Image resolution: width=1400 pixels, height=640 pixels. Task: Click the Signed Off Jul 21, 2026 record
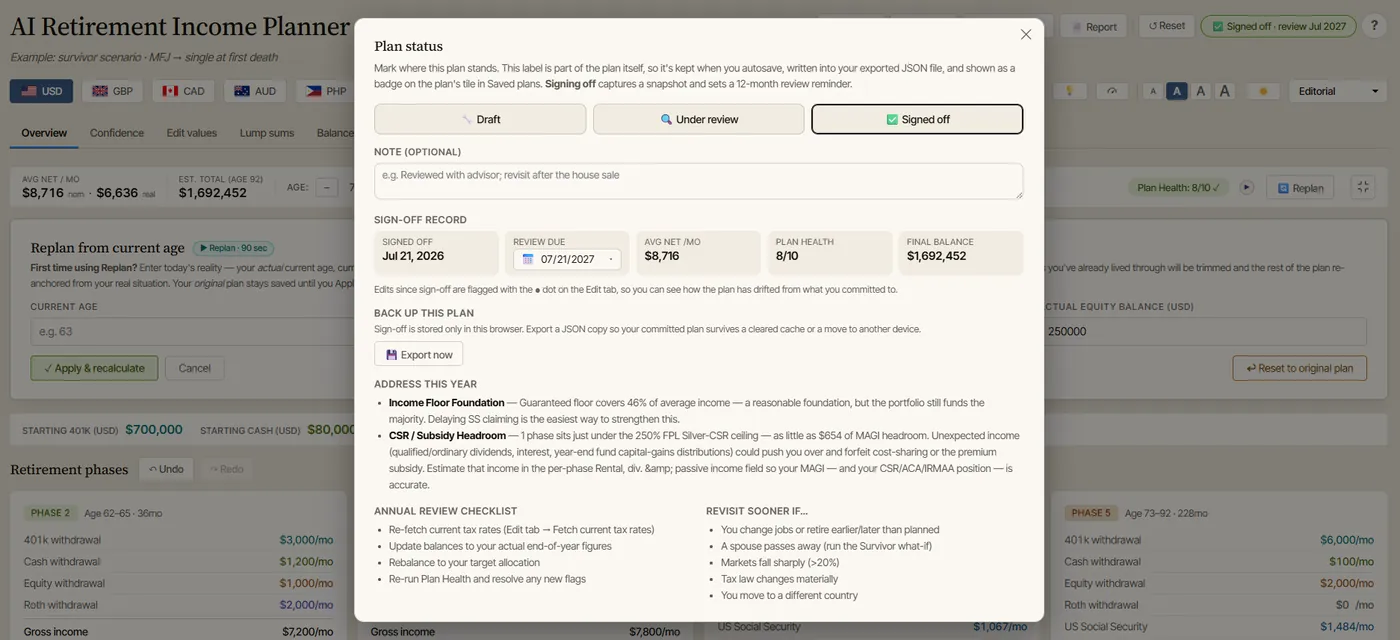[x=436, y=253]
